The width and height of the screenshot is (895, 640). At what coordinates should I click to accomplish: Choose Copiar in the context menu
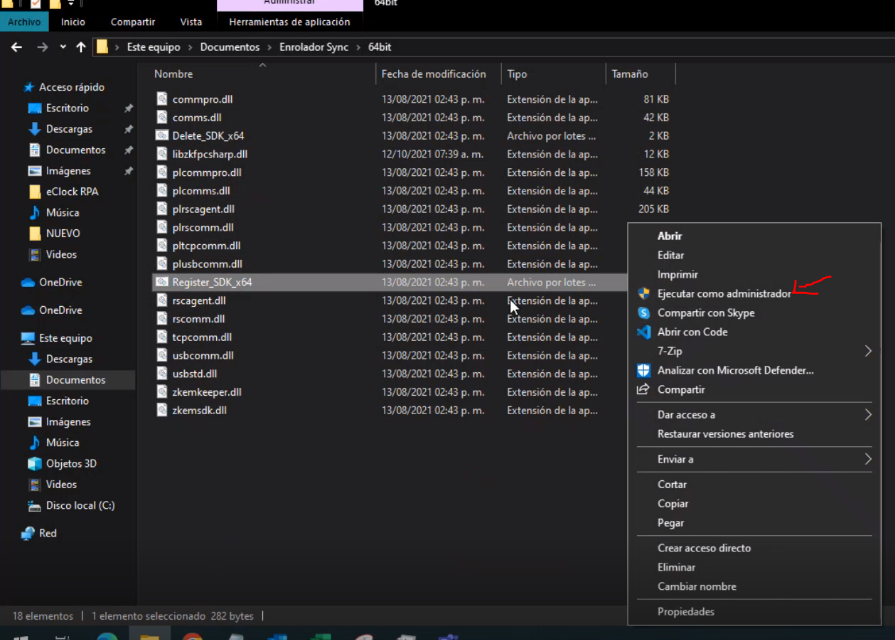pos(673,504)
